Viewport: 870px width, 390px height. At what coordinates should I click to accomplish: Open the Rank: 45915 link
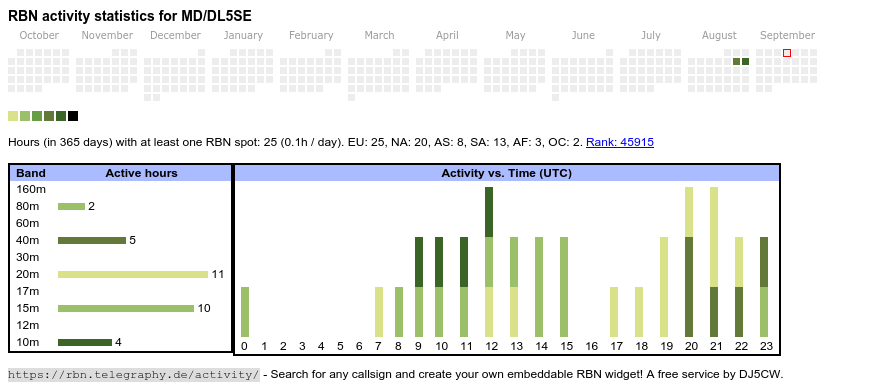[620, 142]
